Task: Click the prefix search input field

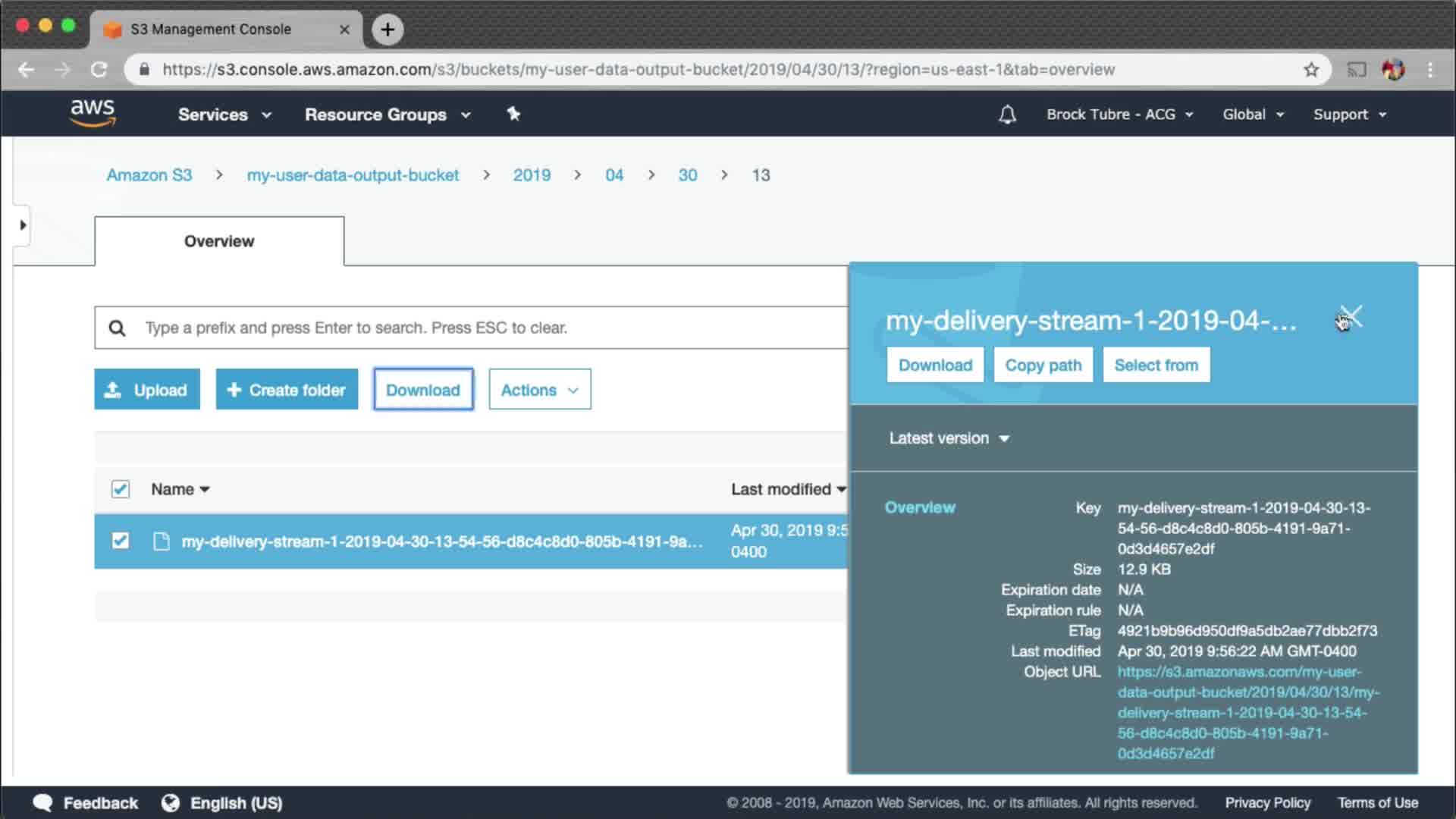Action: [x=485, y=328]
